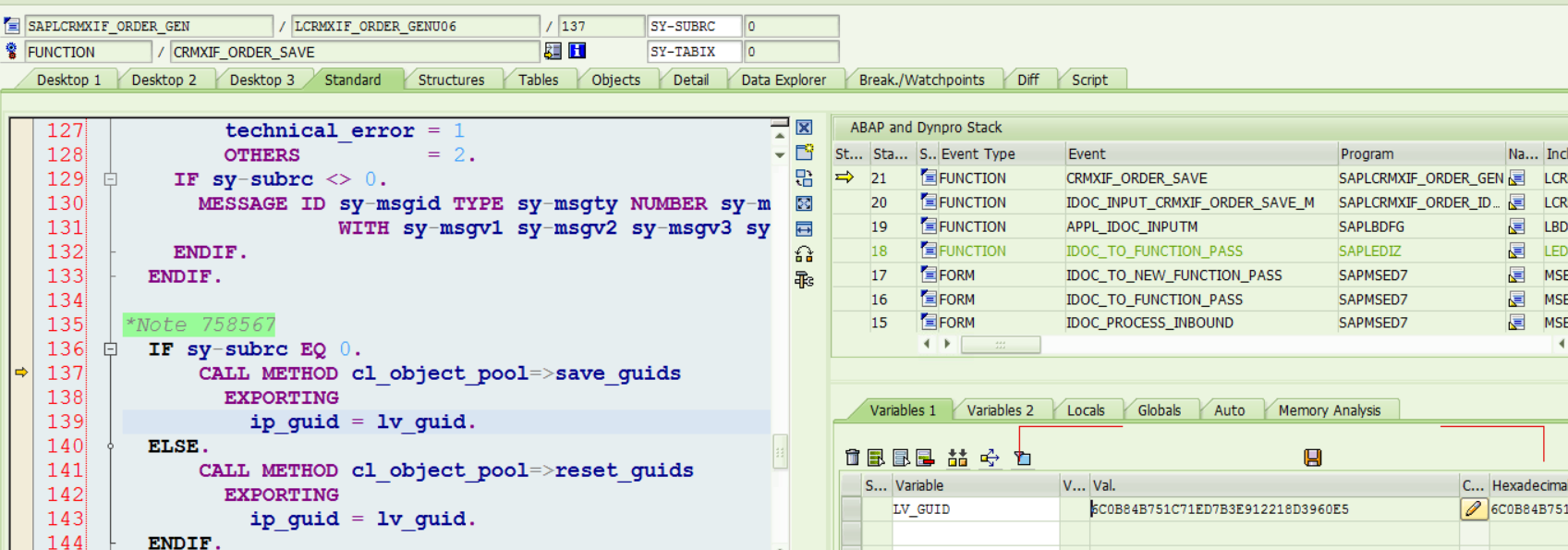Click the line number field showing 137
Viewport: 1568px width, 550px height.
(x=601, y=26)
